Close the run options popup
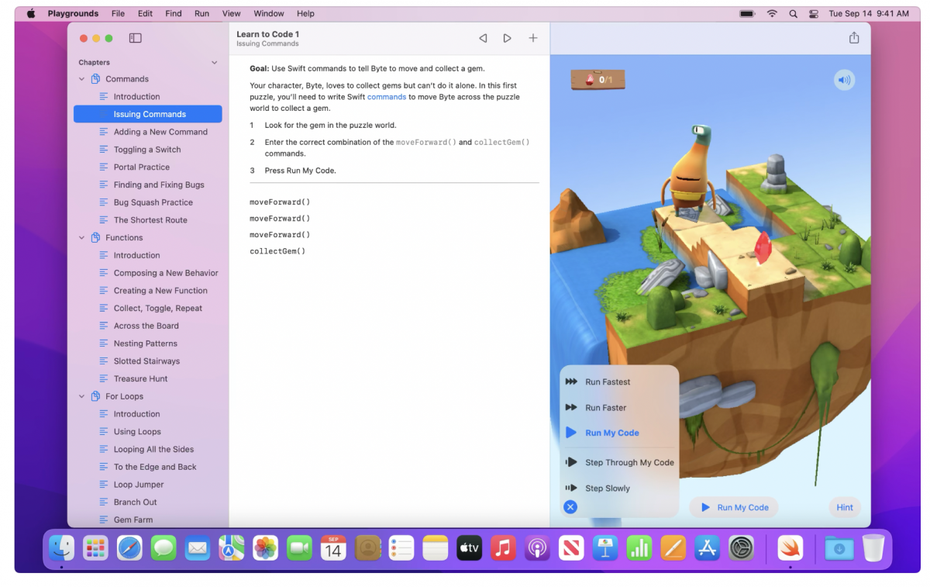This screenshot has height=587, width=930. (x=570, y=507)
